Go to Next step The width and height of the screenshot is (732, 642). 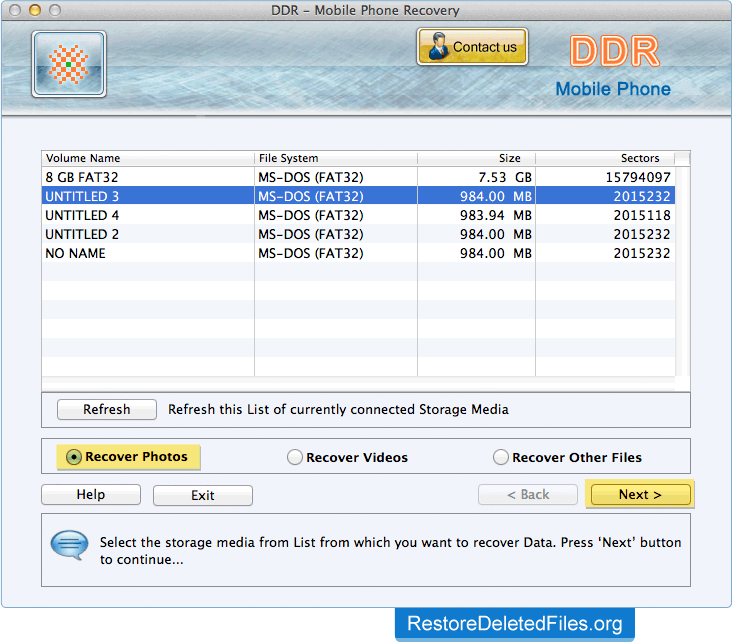pos(640,494)
